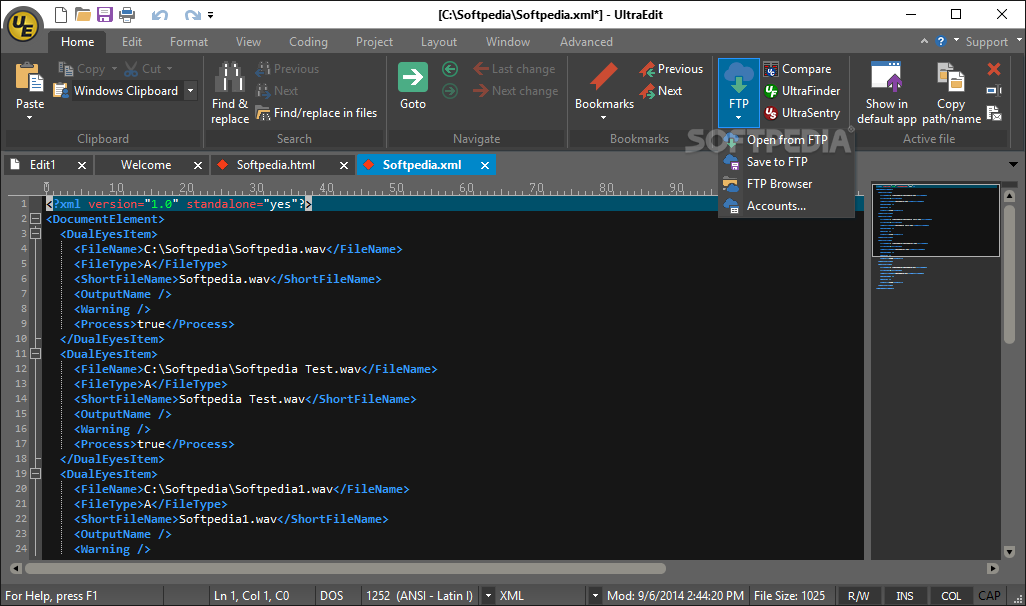
Task: Collapse the ribbon with up chevron
Action: 924,41
